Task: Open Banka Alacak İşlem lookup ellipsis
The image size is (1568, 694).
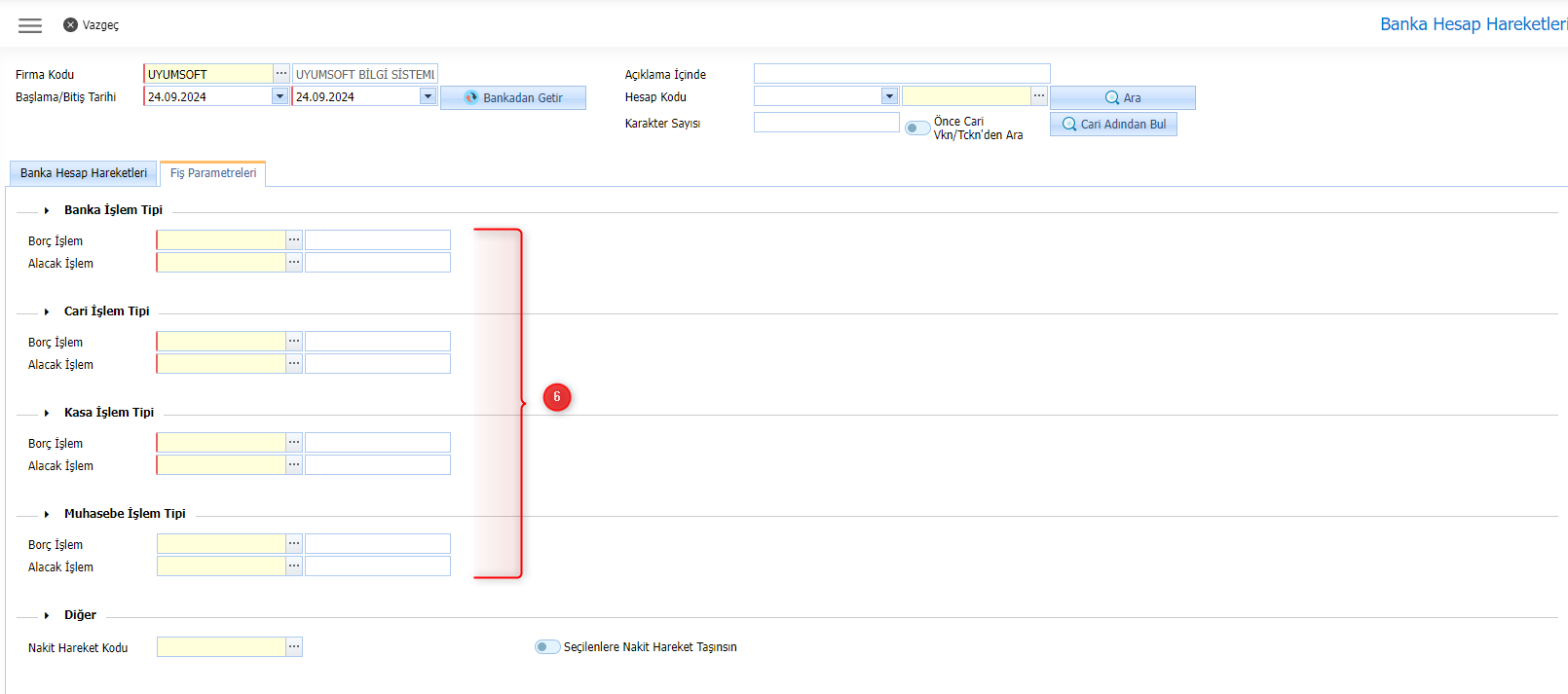Action: pos(294,263)
